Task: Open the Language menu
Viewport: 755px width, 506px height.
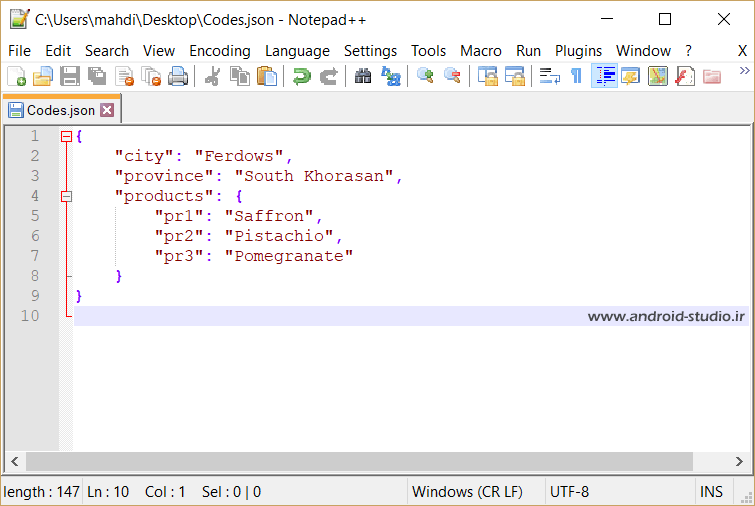Action: (297, 51)
